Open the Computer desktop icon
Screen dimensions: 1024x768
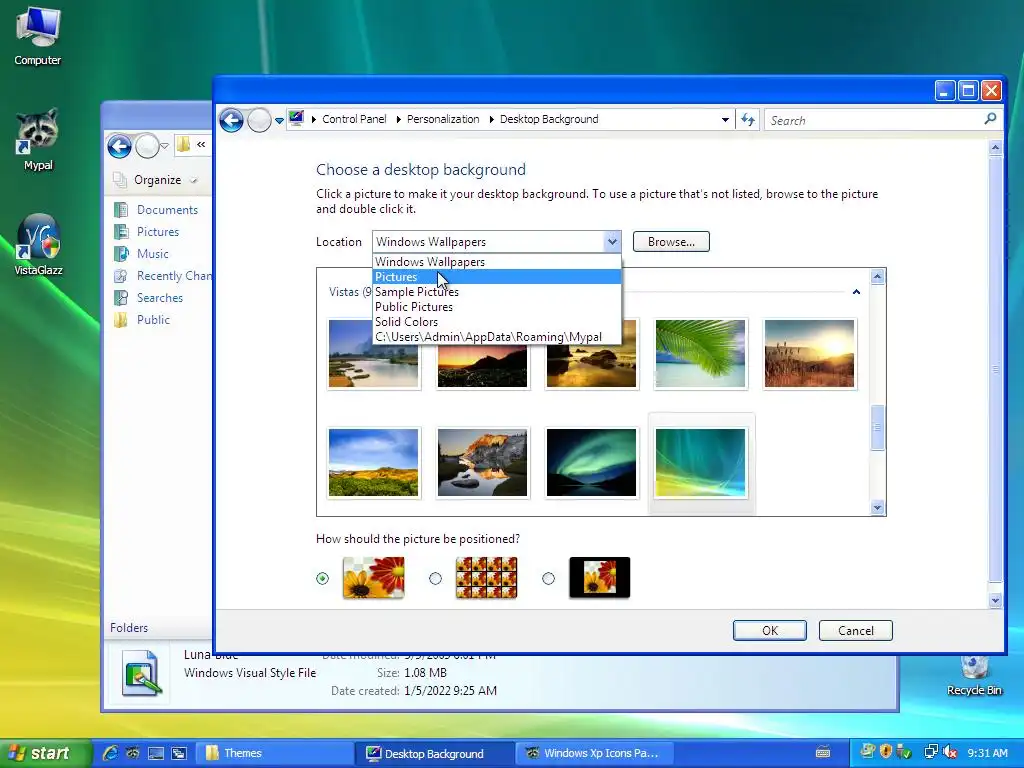click(38, 36)
